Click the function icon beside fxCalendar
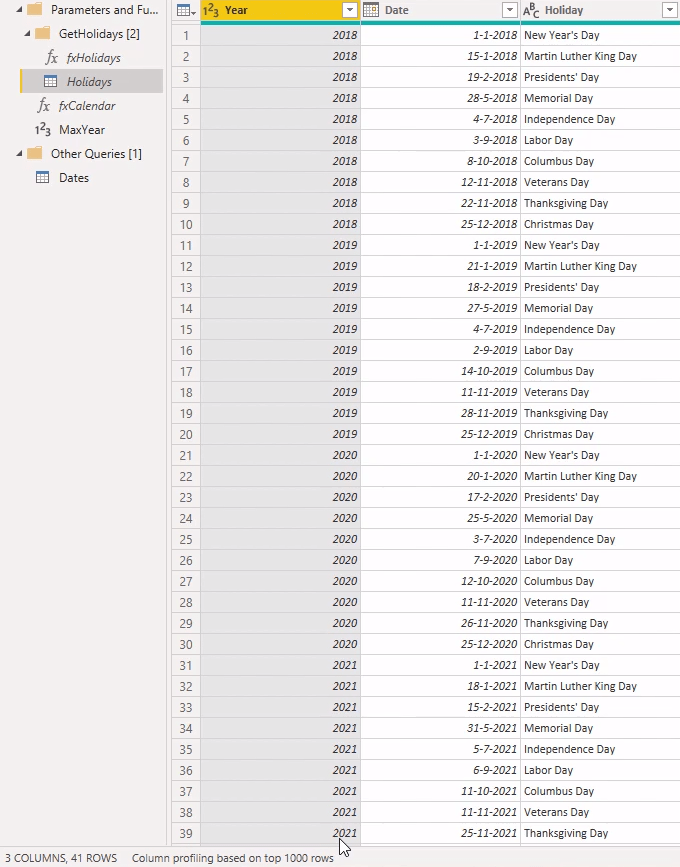680x867 pixels. point(43,106)
